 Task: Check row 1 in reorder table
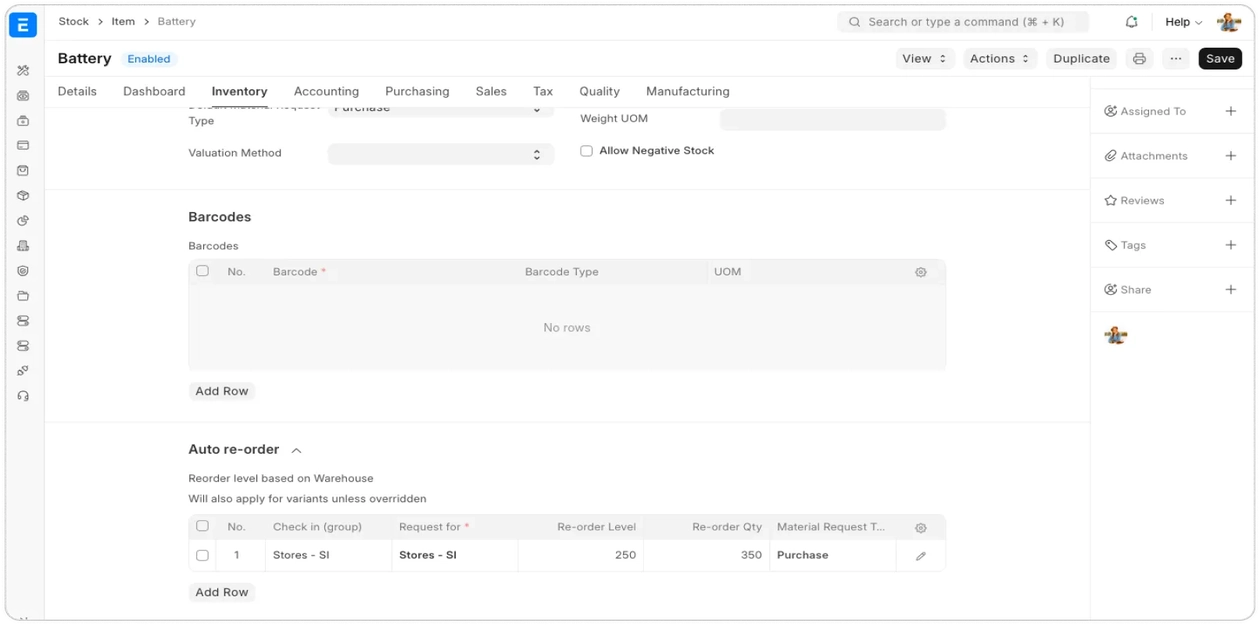coord(203,555)
